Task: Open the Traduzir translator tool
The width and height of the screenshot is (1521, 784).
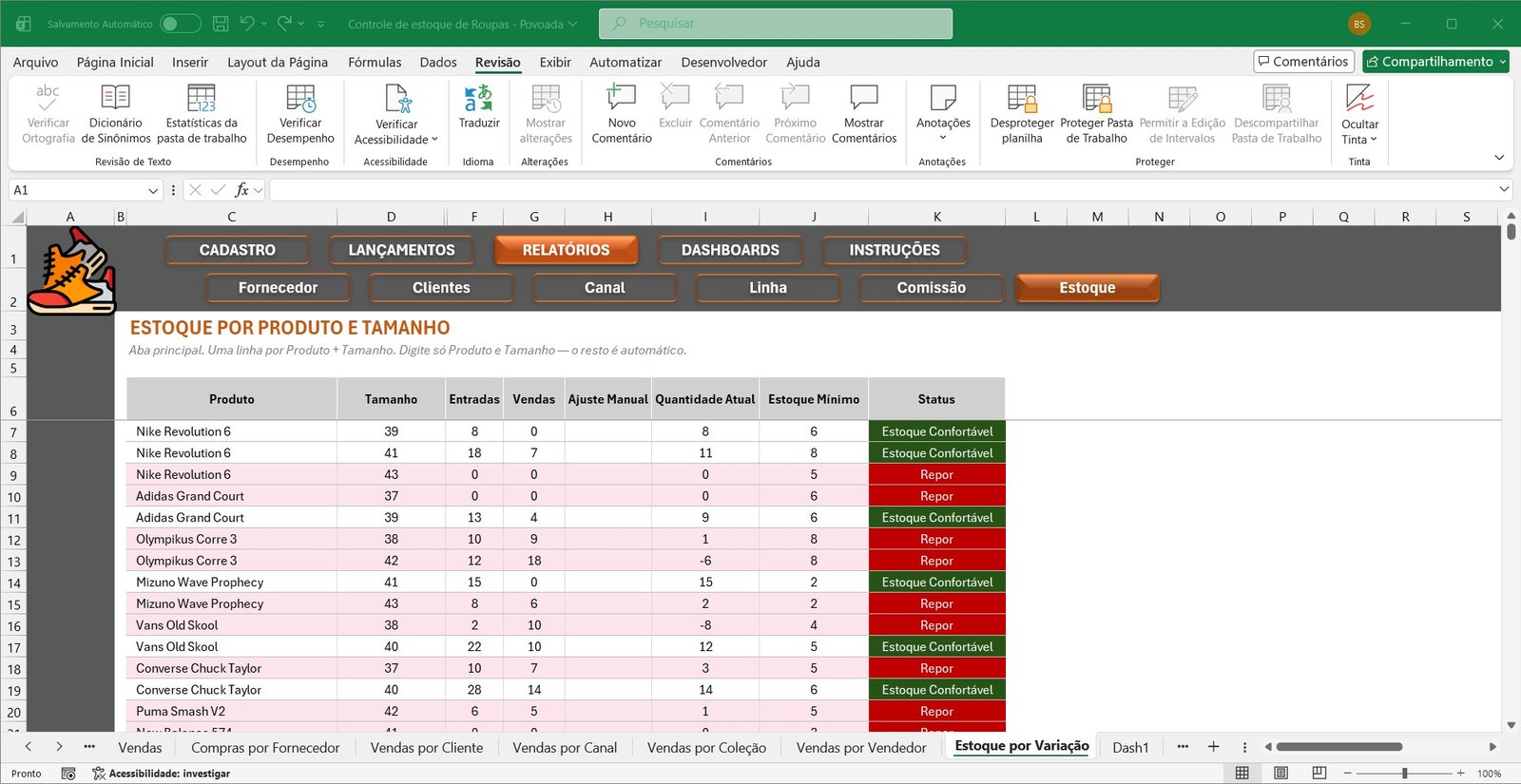Action: [x=479, y=106]
